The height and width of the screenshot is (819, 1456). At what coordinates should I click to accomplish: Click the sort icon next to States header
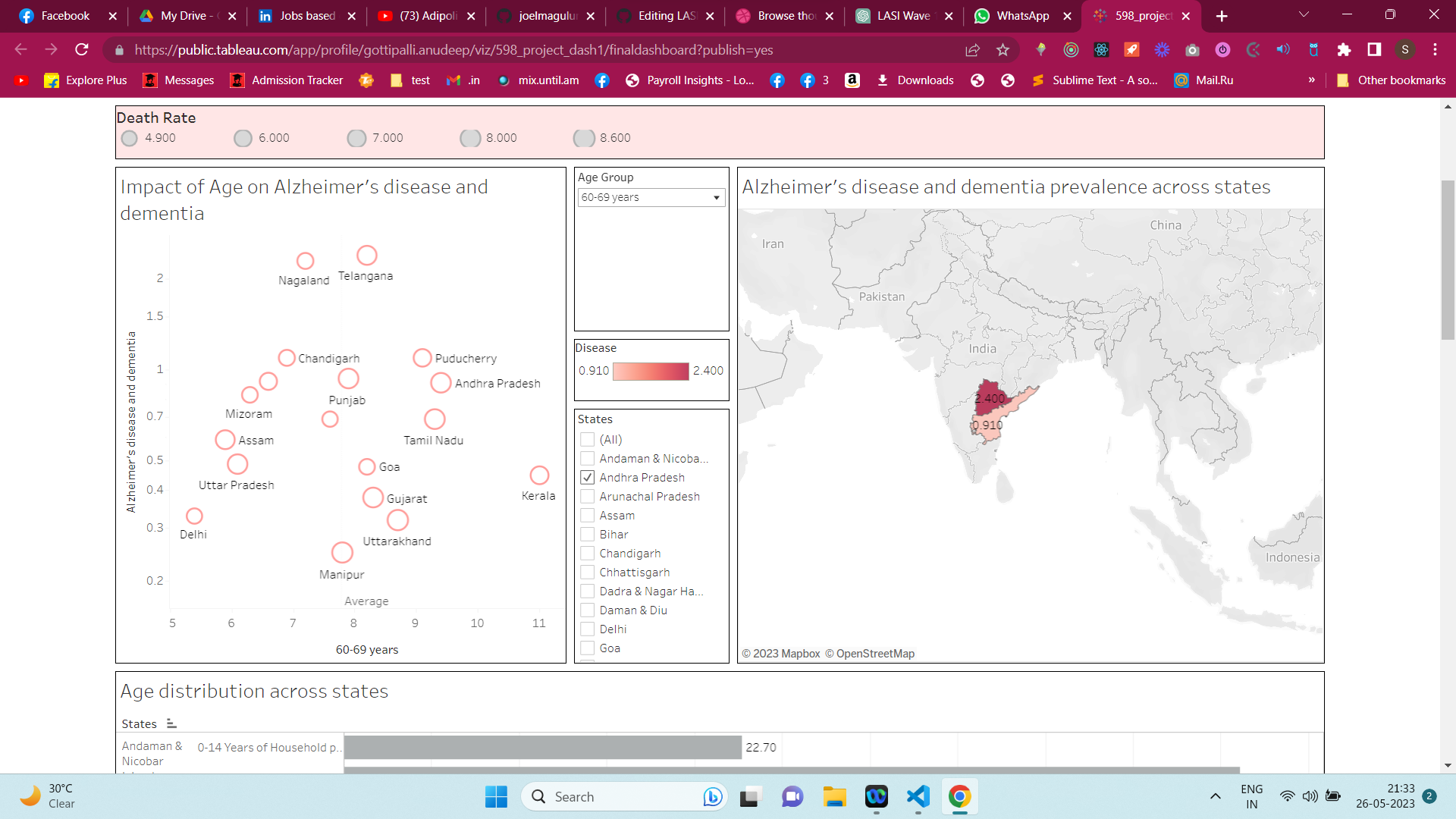coord(171,723)
